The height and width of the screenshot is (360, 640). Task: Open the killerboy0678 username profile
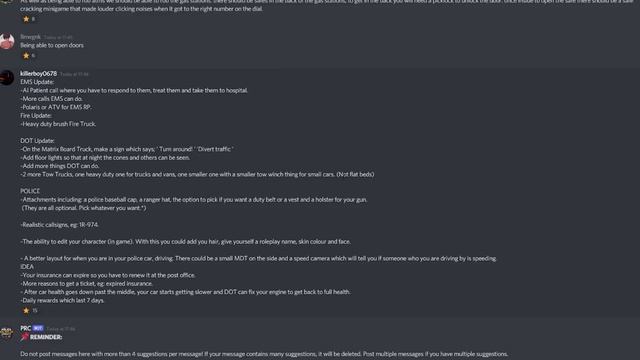[38, 73]
